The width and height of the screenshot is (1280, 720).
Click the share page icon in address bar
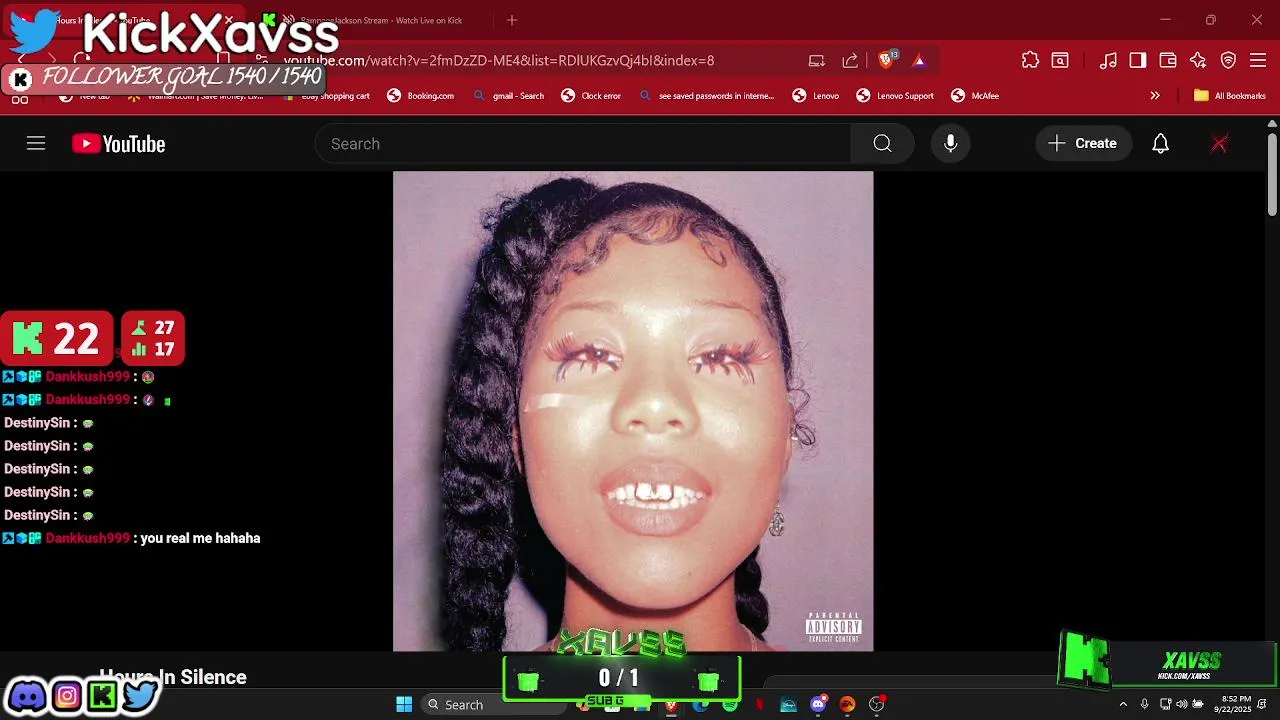(850, 60)
